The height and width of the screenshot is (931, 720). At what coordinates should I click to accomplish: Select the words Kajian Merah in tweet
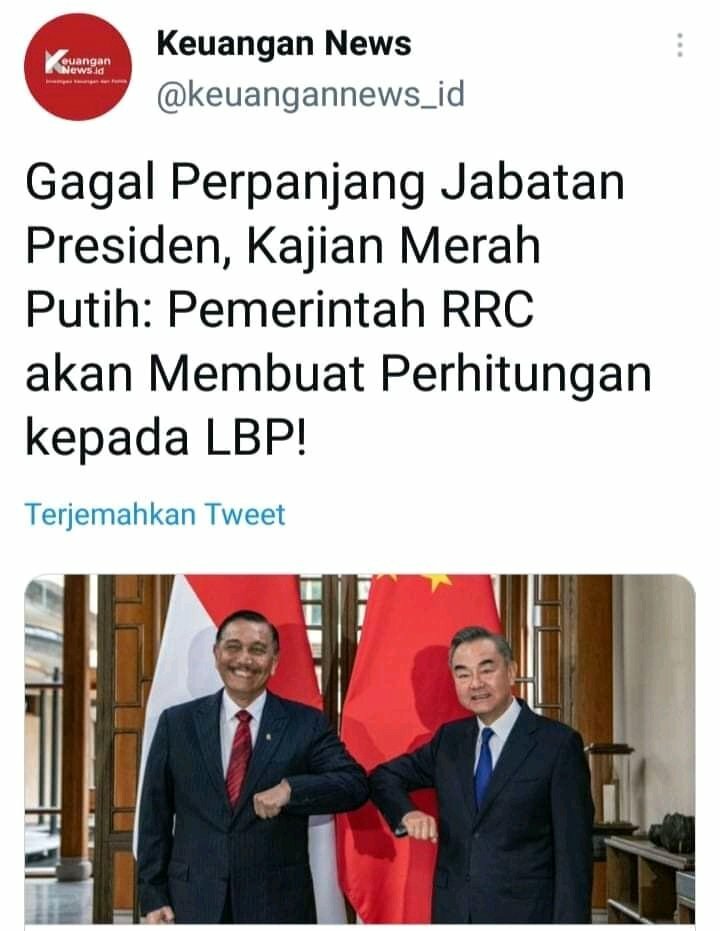[x=393, y=246]
